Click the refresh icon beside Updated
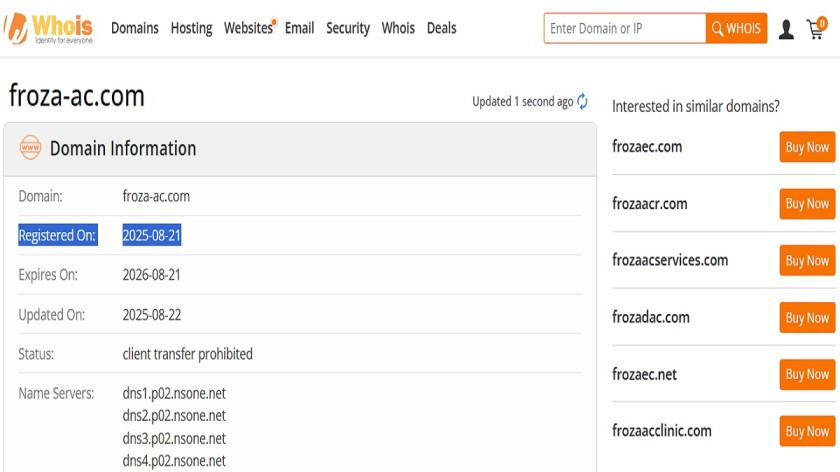 (x=582, y=101)
